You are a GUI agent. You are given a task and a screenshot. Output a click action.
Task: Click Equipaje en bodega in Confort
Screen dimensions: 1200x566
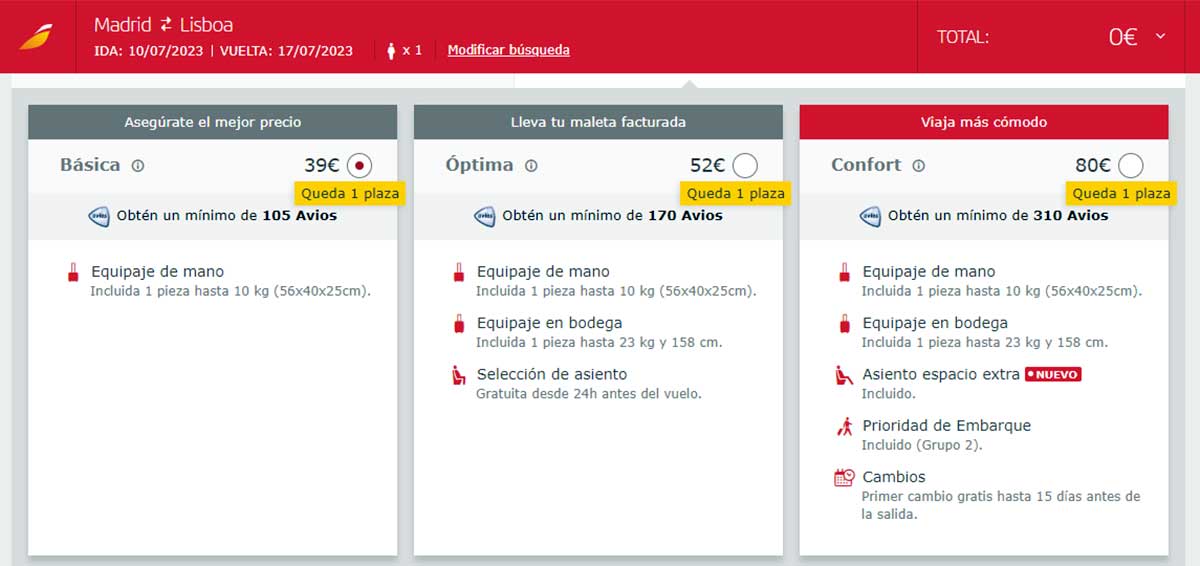935,323
